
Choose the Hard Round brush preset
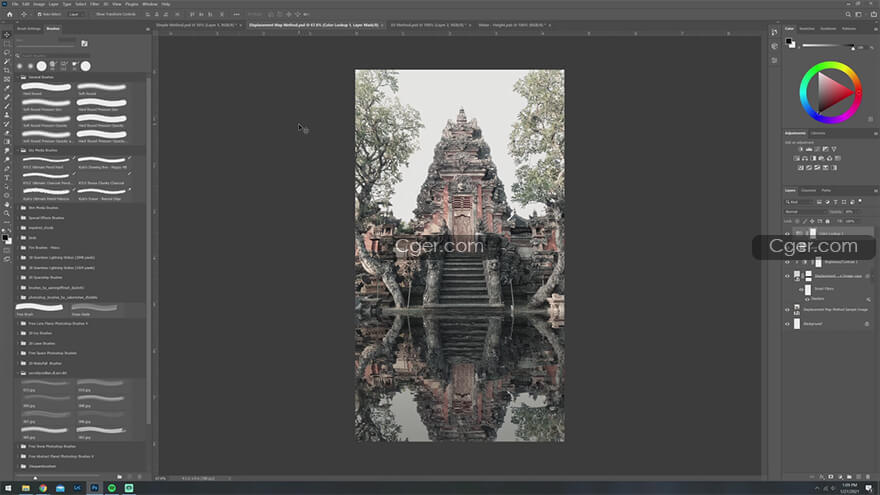46,88
